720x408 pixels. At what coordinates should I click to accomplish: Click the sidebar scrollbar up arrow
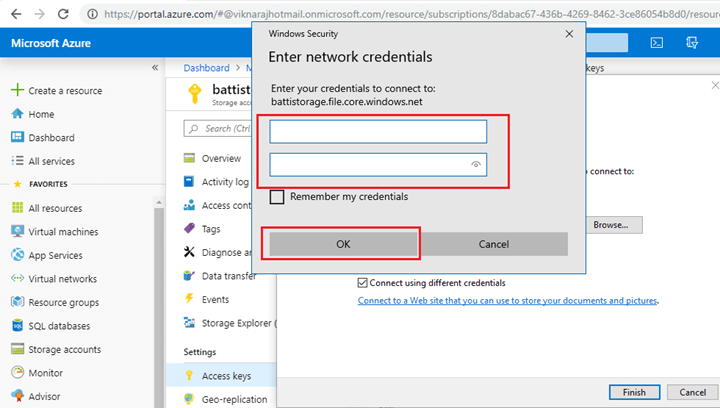pyautogui.click(x=159, y=202)
